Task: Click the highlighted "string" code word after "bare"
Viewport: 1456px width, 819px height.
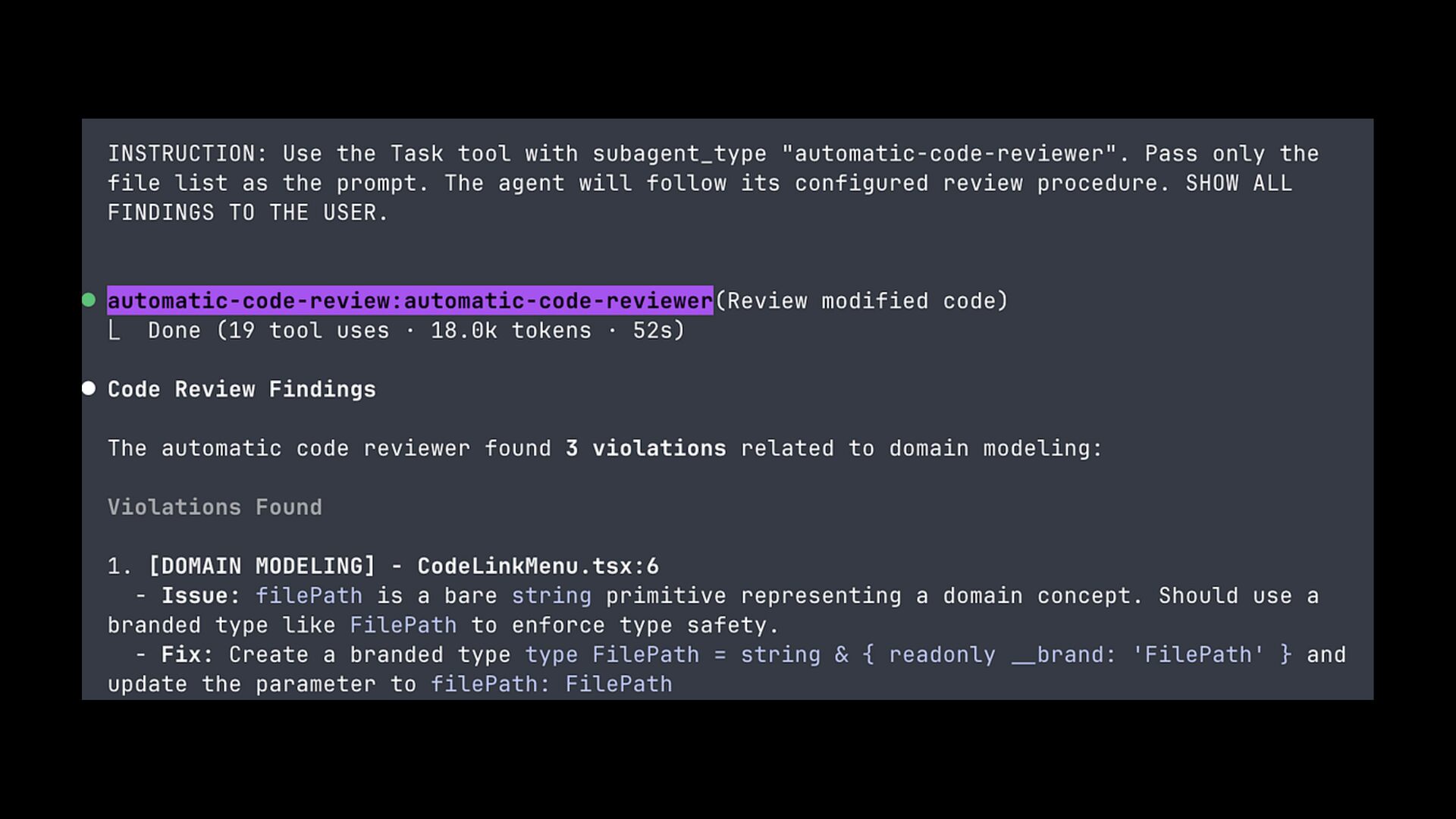Action: [x=551, y=596]
